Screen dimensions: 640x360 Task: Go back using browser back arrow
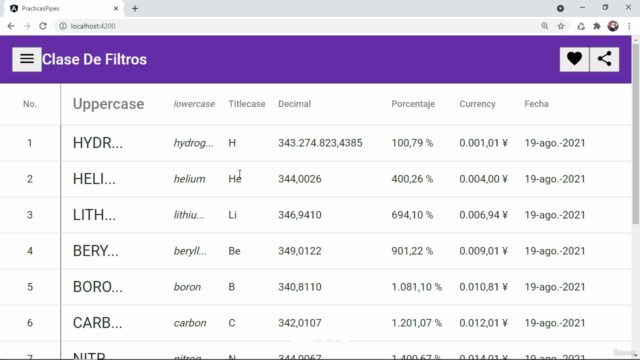pyautogui.click(x=11, y=26)
